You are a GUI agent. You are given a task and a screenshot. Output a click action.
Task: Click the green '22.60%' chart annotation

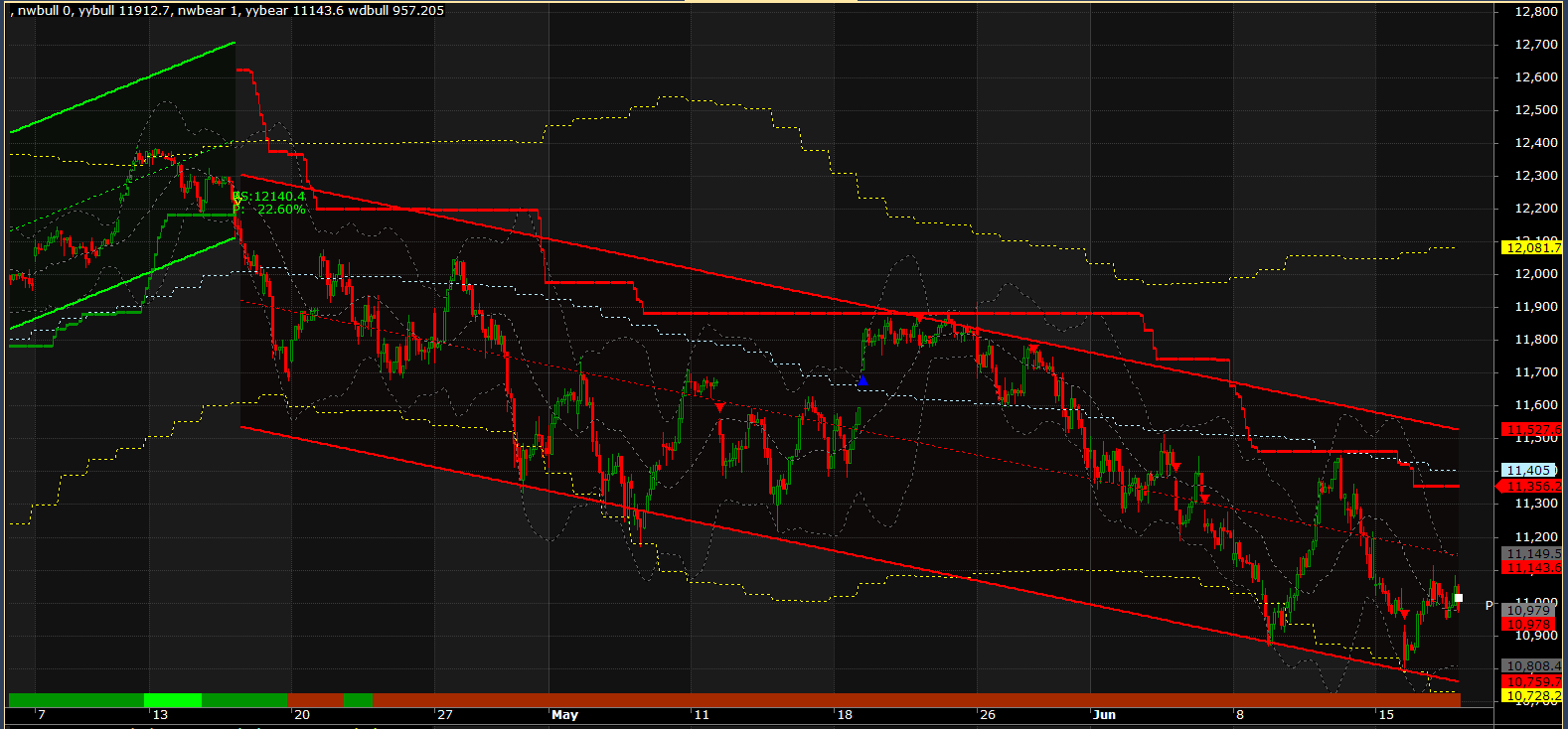click(281, 210)
